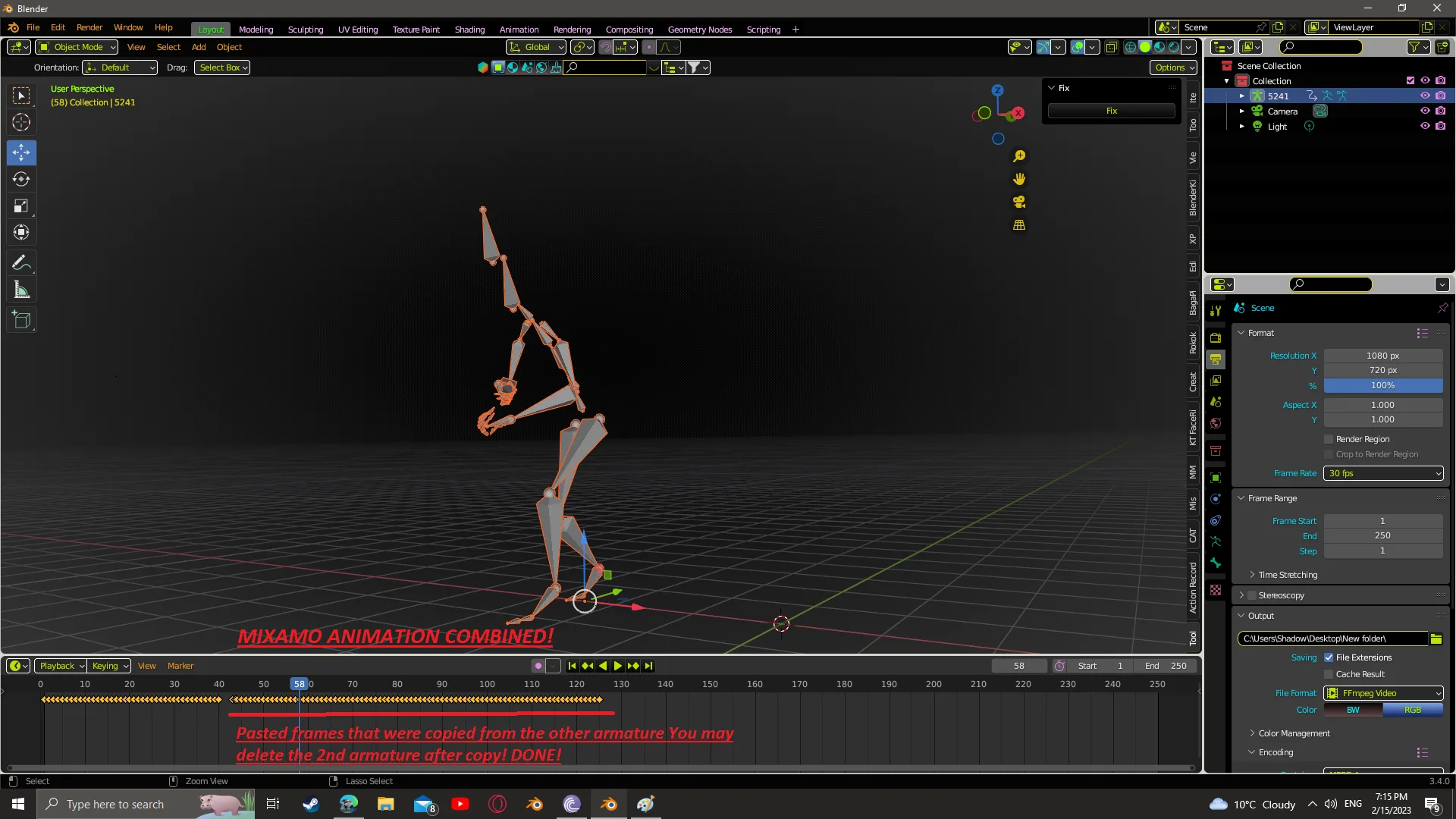Select the Transform tool

tap(21, 232)
